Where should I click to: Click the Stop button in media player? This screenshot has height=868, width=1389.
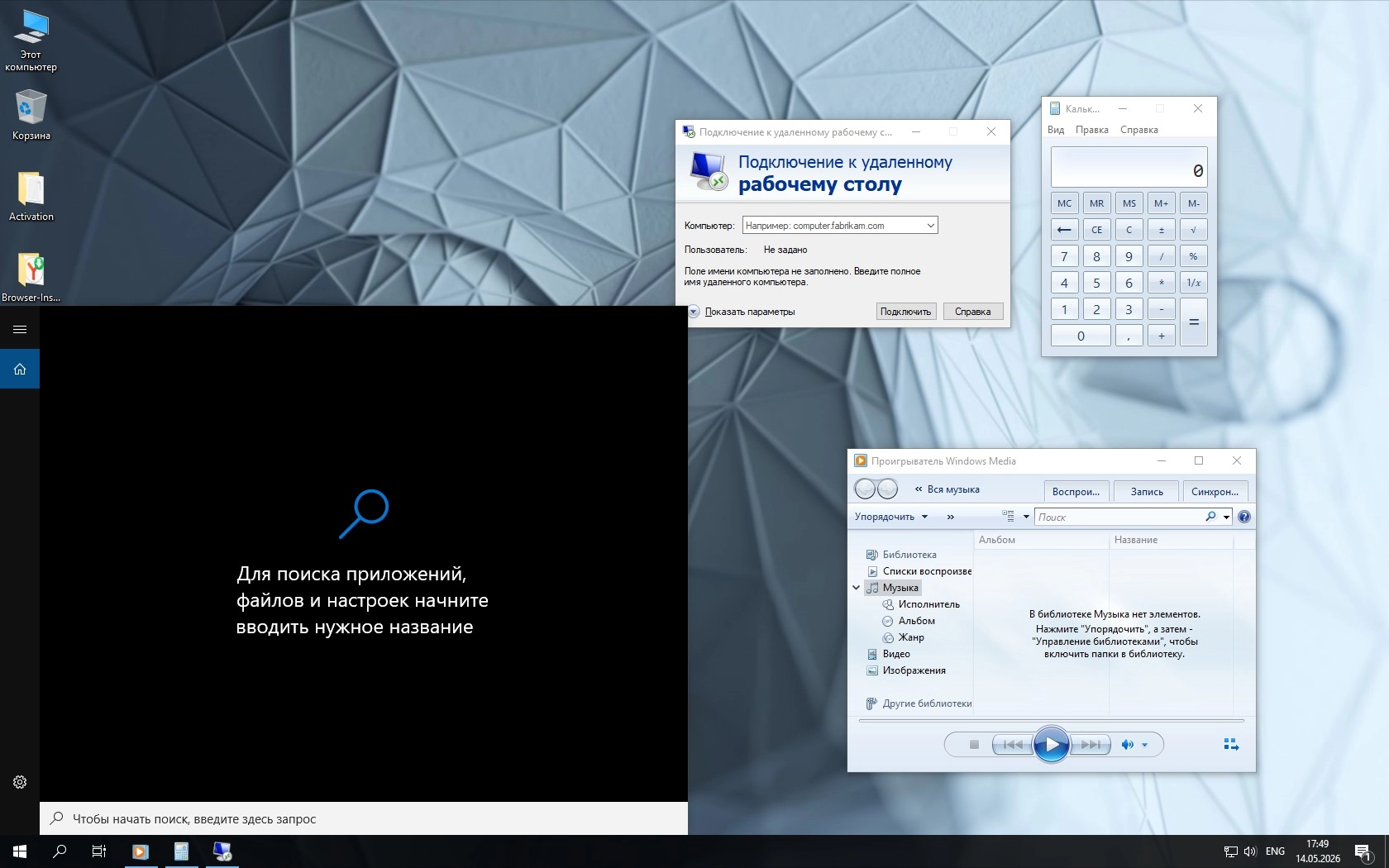pos(974,745)
